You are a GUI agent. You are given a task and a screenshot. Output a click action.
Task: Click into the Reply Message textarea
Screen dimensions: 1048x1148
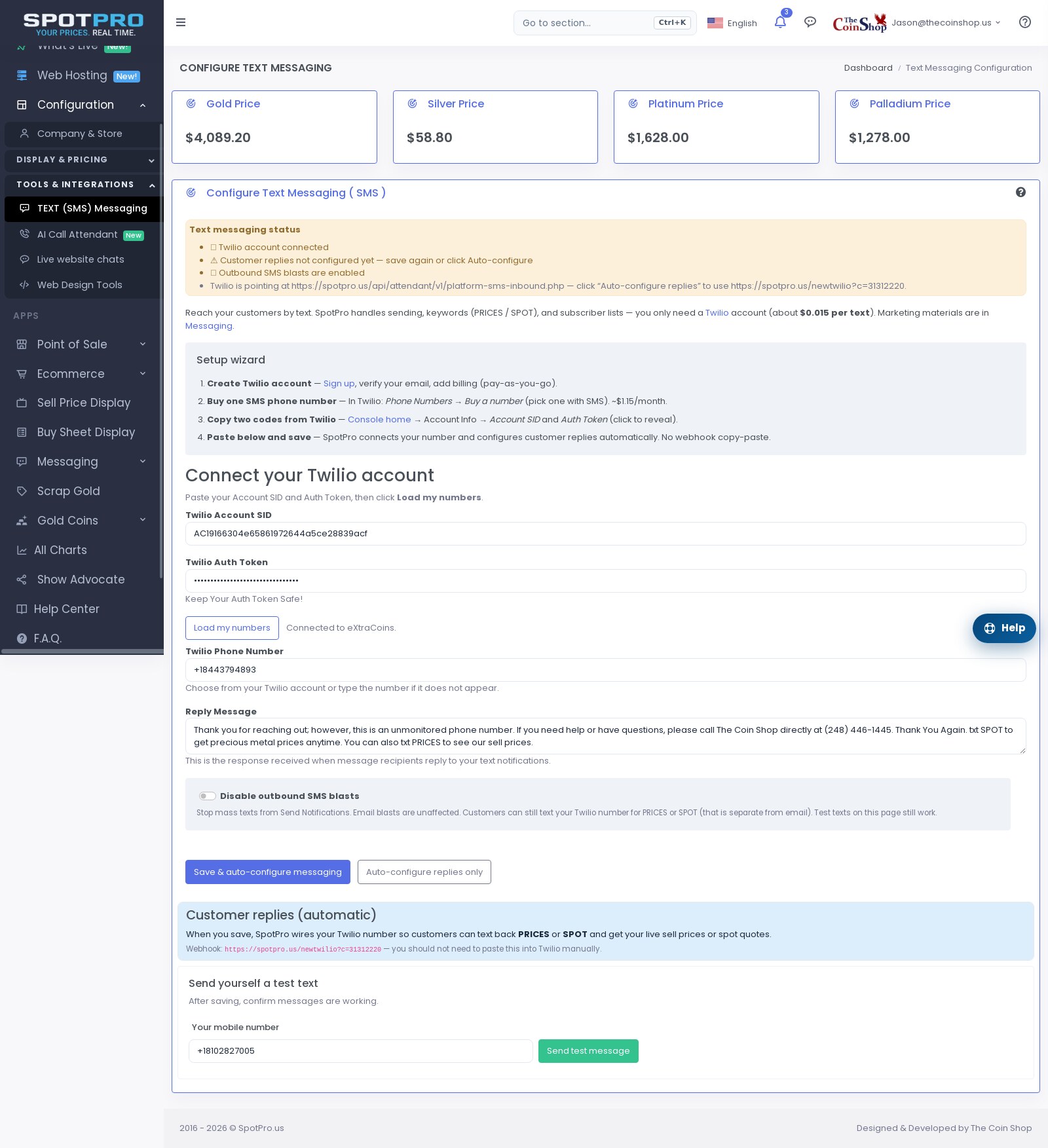click(x=605, y=736)
